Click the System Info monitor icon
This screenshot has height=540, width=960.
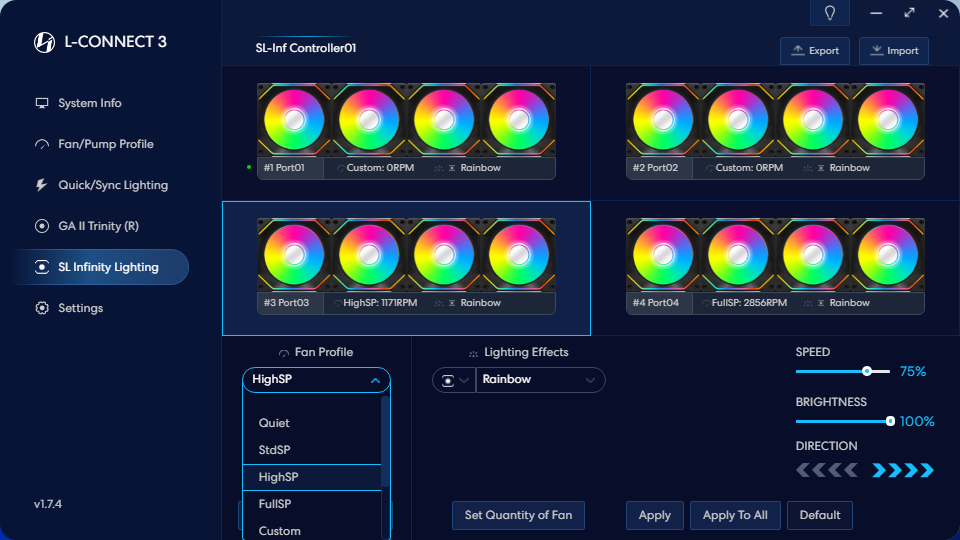tap(42, 103)
